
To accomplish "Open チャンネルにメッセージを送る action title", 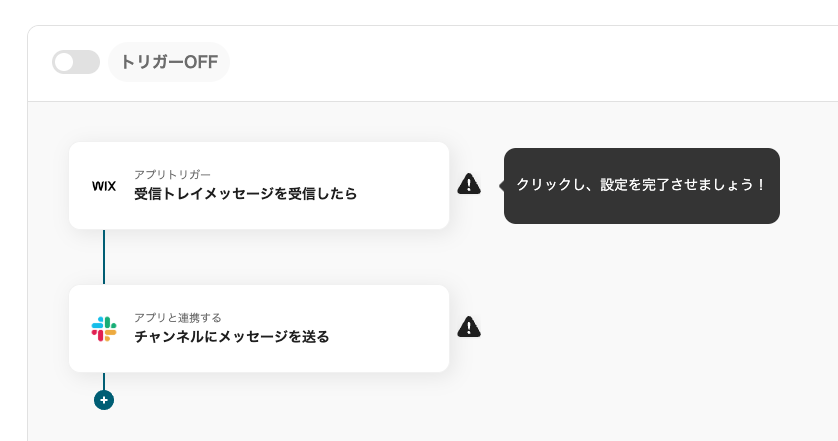I will point(232,337).
